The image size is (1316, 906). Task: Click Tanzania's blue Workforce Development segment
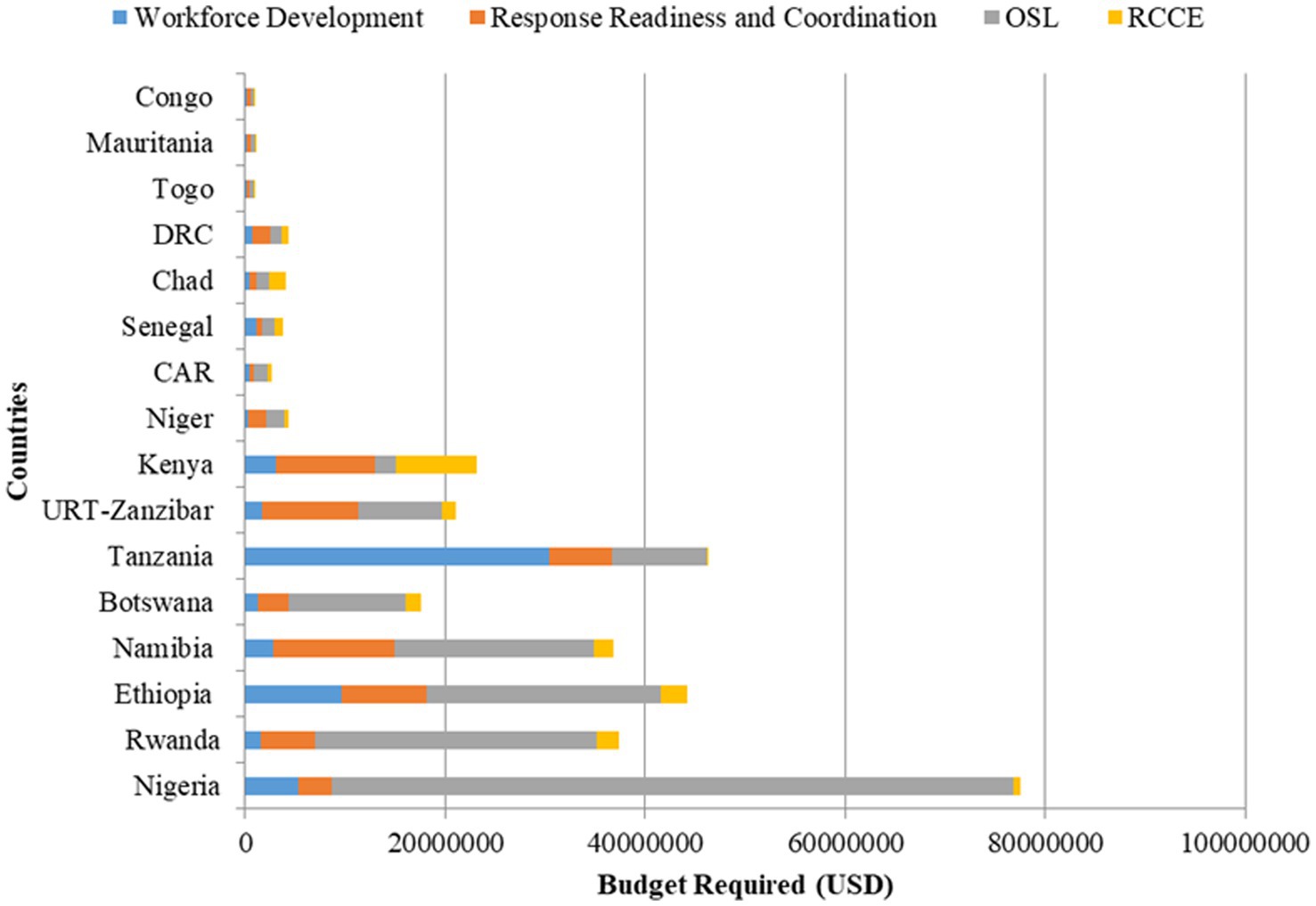[397, 556]
